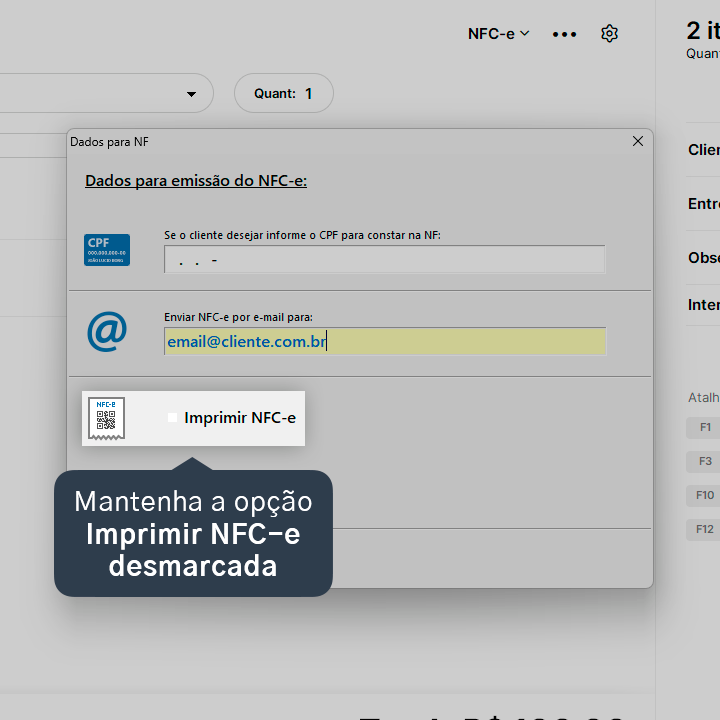Expand the product search combo box arrow

pyautogui.click(x=191, y=94)
